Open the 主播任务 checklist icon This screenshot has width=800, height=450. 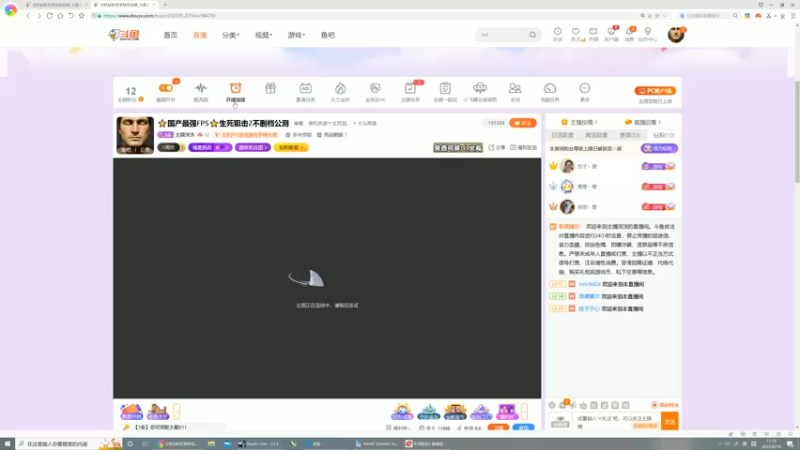[410, 88]
